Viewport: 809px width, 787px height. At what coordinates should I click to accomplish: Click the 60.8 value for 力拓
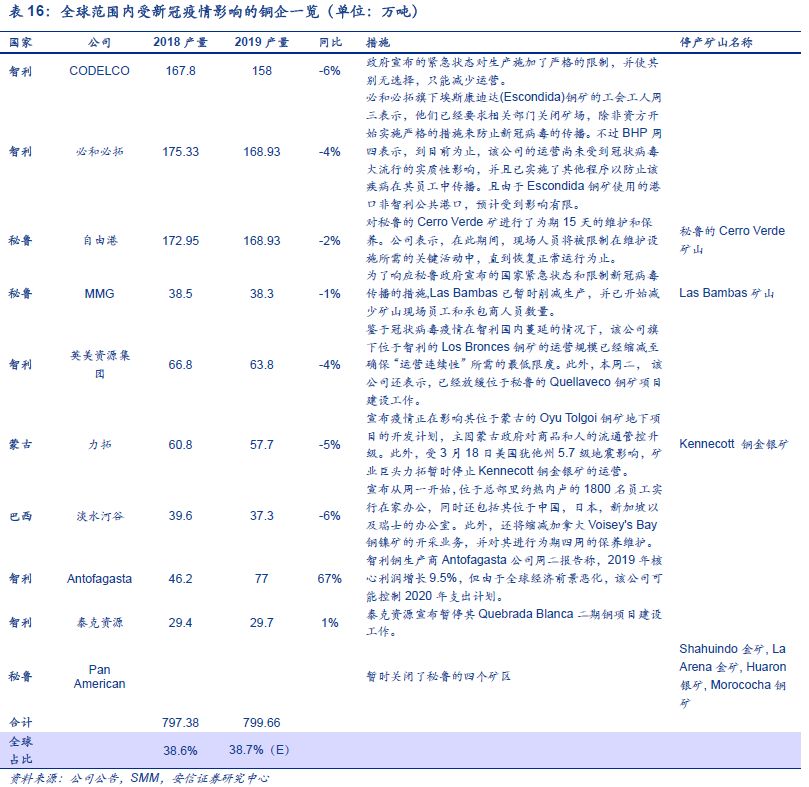pyautogui.click(x=180, y=444)
